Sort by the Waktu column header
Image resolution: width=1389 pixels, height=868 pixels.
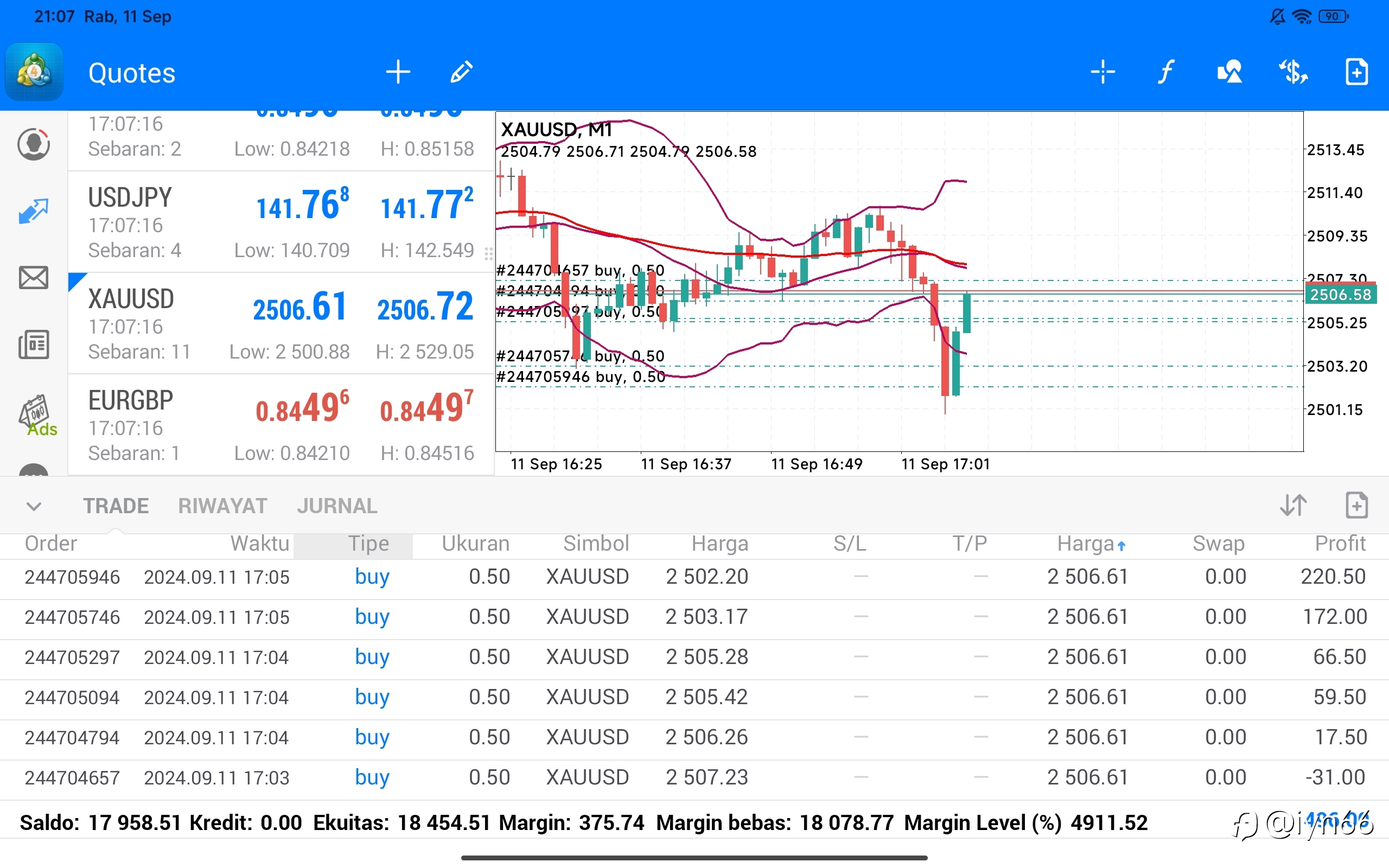click(x=260, y=543)
